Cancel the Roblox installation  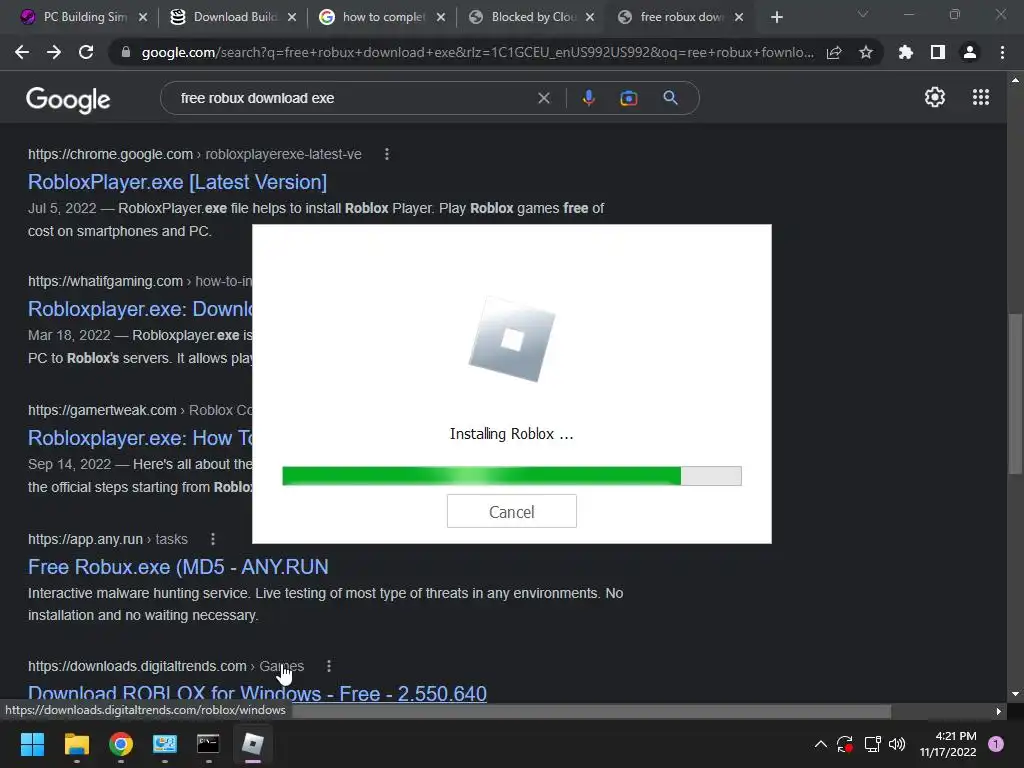pos(511,511)
